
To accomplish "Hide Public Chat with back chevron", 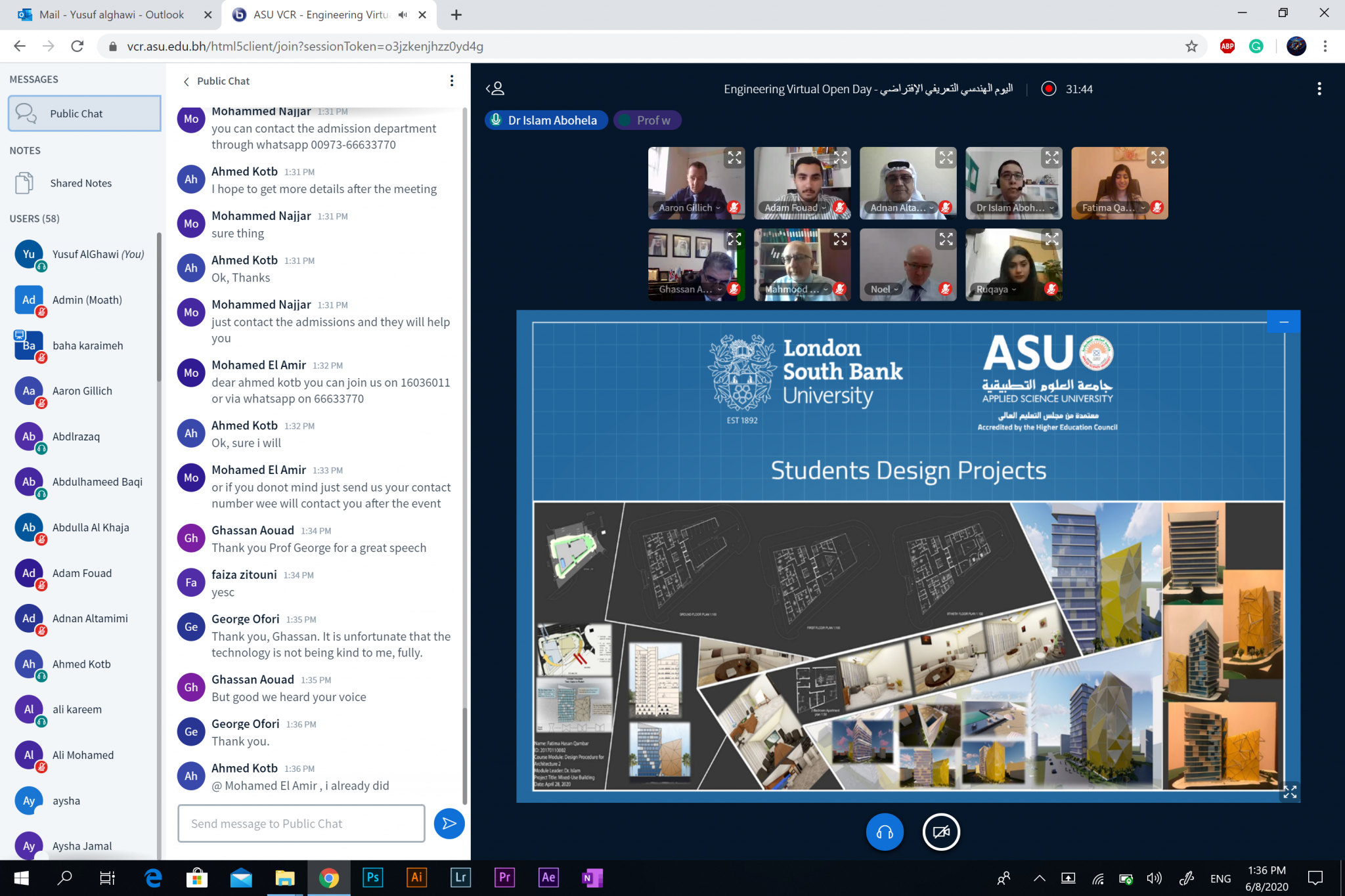I will 187,81.
